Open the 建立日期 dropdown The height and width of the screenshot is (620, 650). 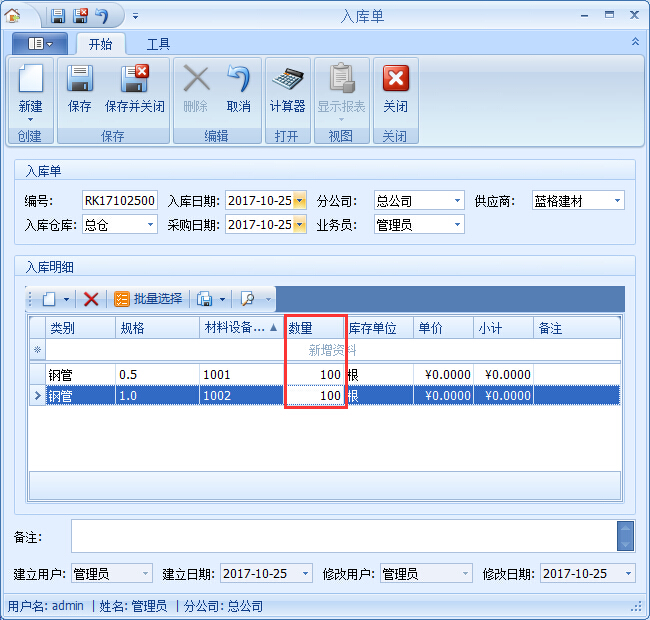click(305, 574)
